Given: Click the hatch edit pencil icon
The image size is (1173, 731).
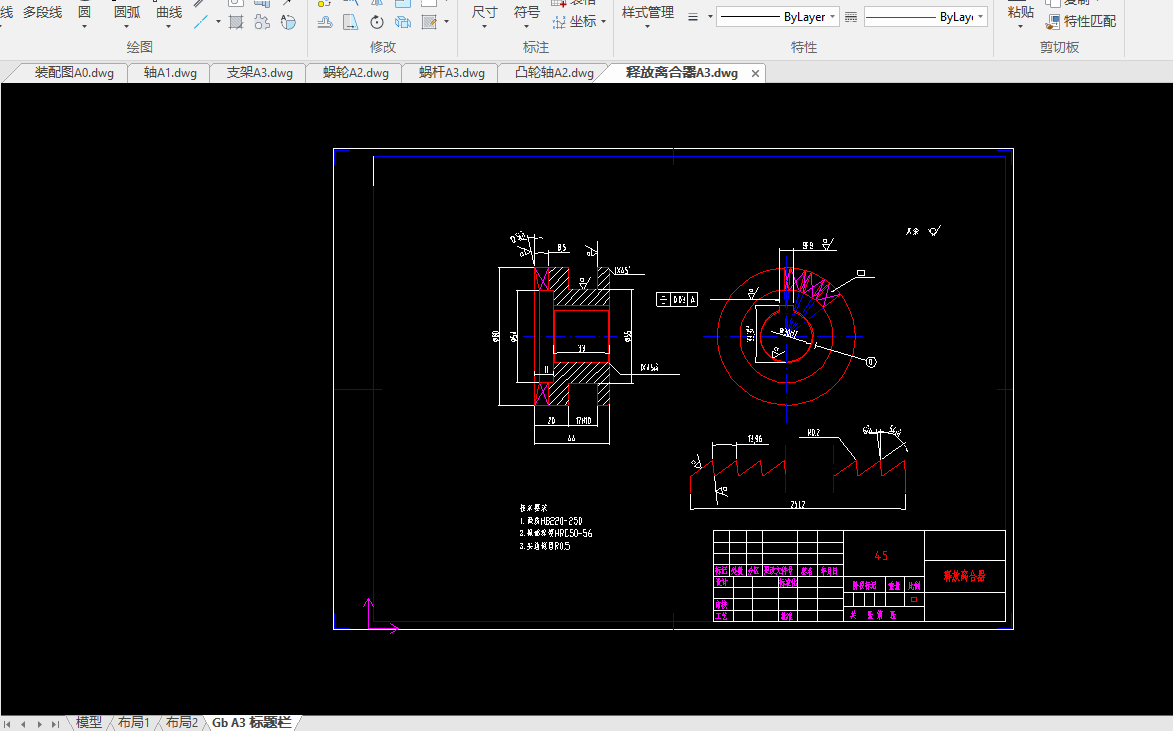Looking at the screenshot, I should tap(429, 22).
